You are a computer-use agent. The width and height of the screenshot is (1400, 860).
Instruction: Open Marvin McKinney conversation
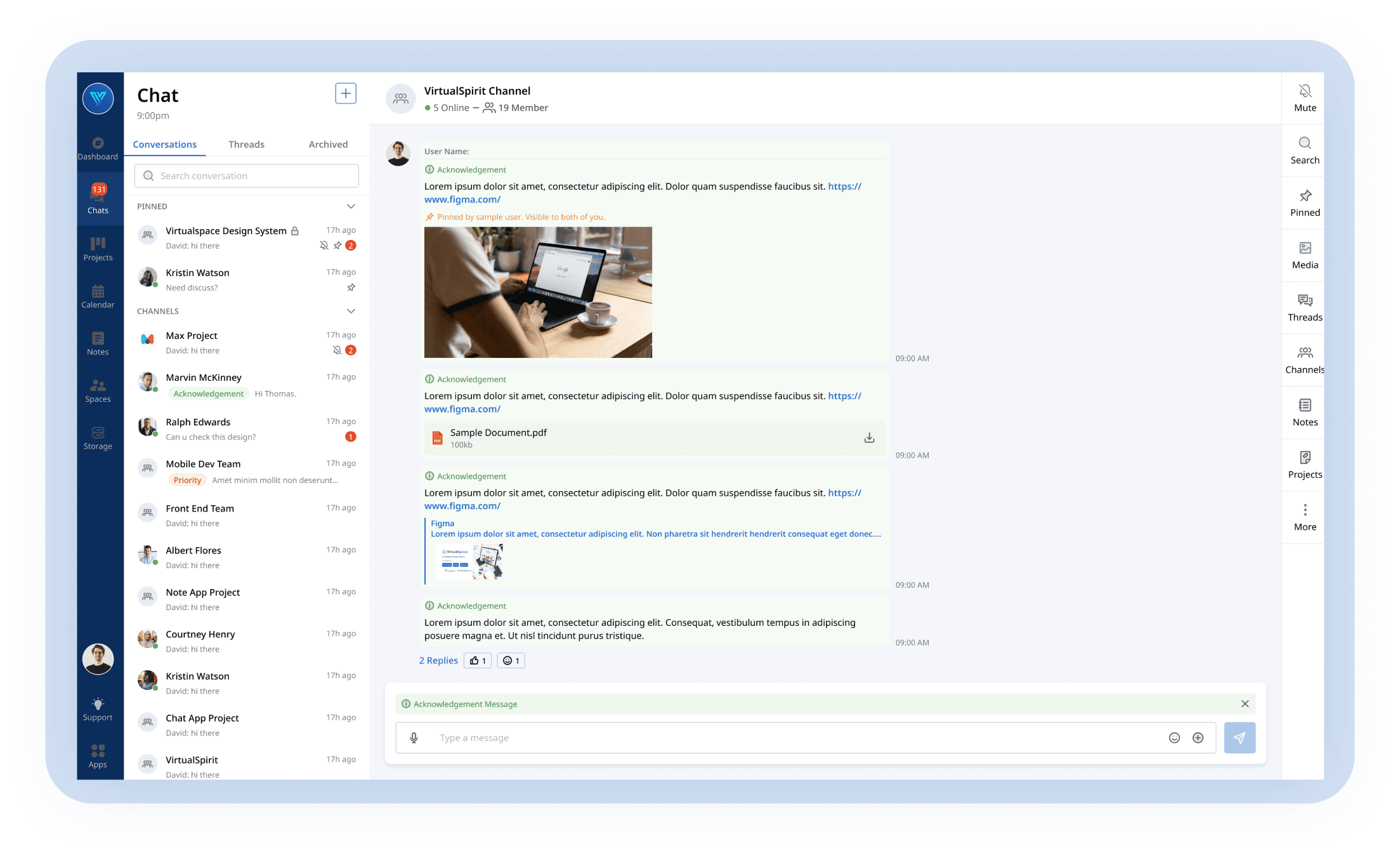(247, 385)
